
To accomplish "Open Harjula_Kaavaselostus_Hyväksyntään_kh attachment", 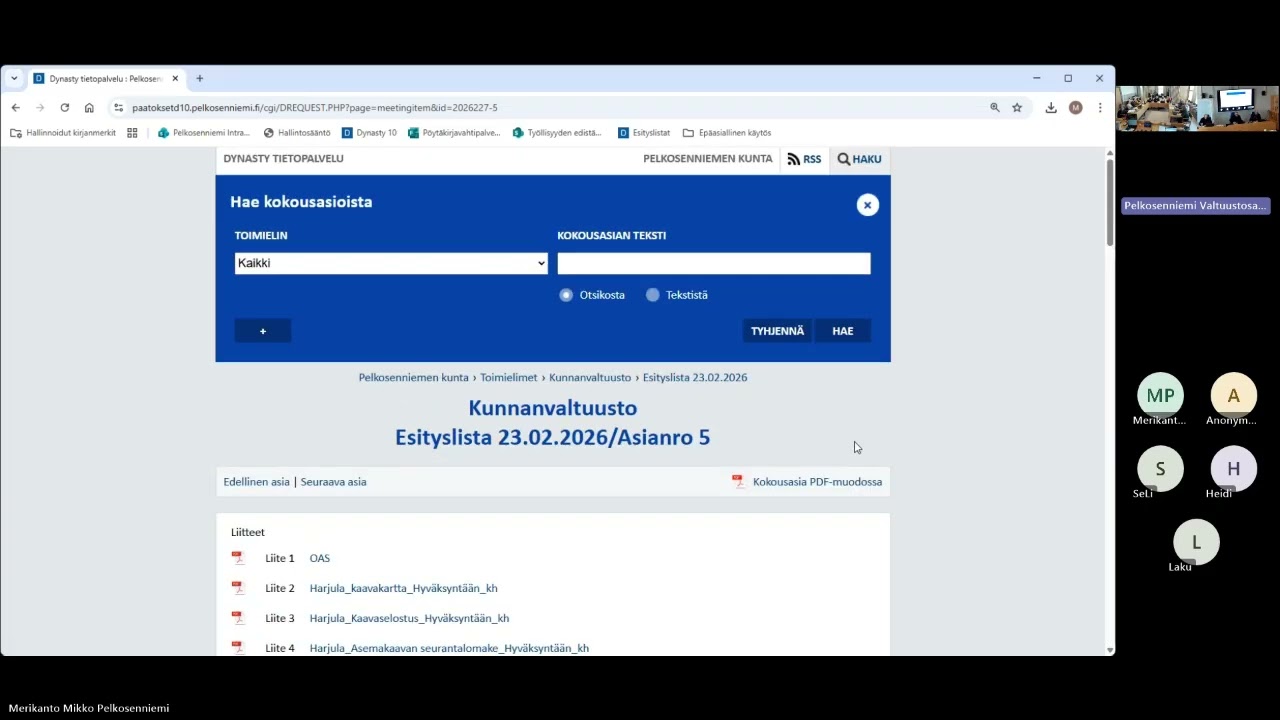I will coord(409,618).
